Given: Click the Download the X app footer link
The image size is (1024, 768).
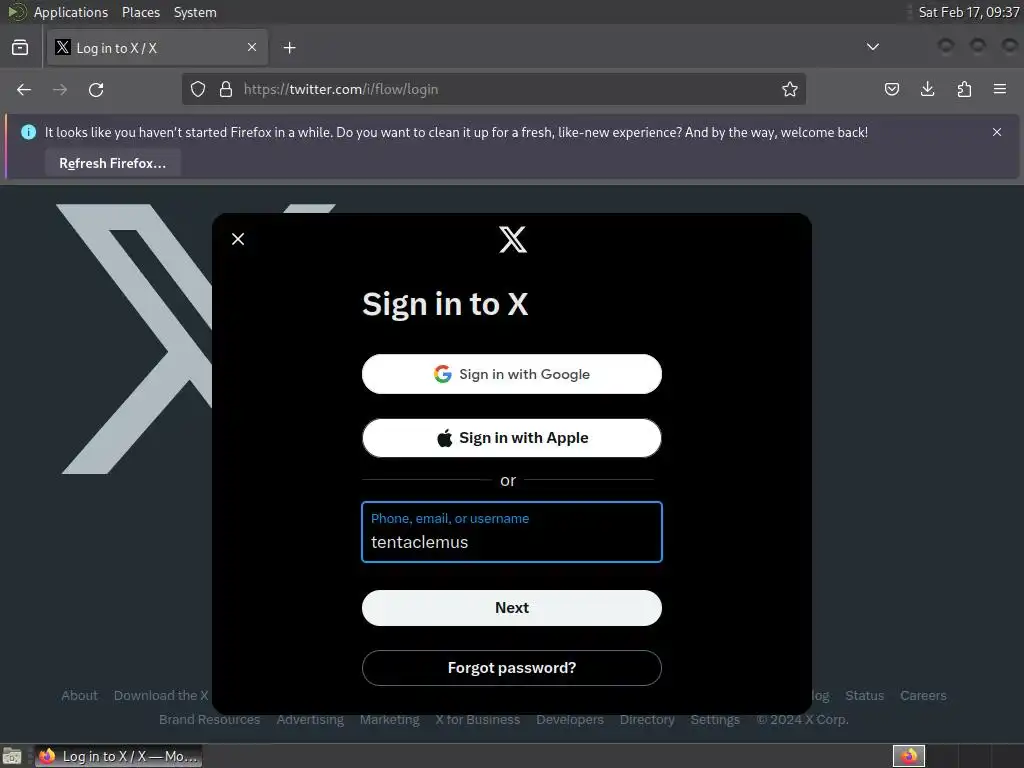Looking at the screenshot, I should [162, 696].
